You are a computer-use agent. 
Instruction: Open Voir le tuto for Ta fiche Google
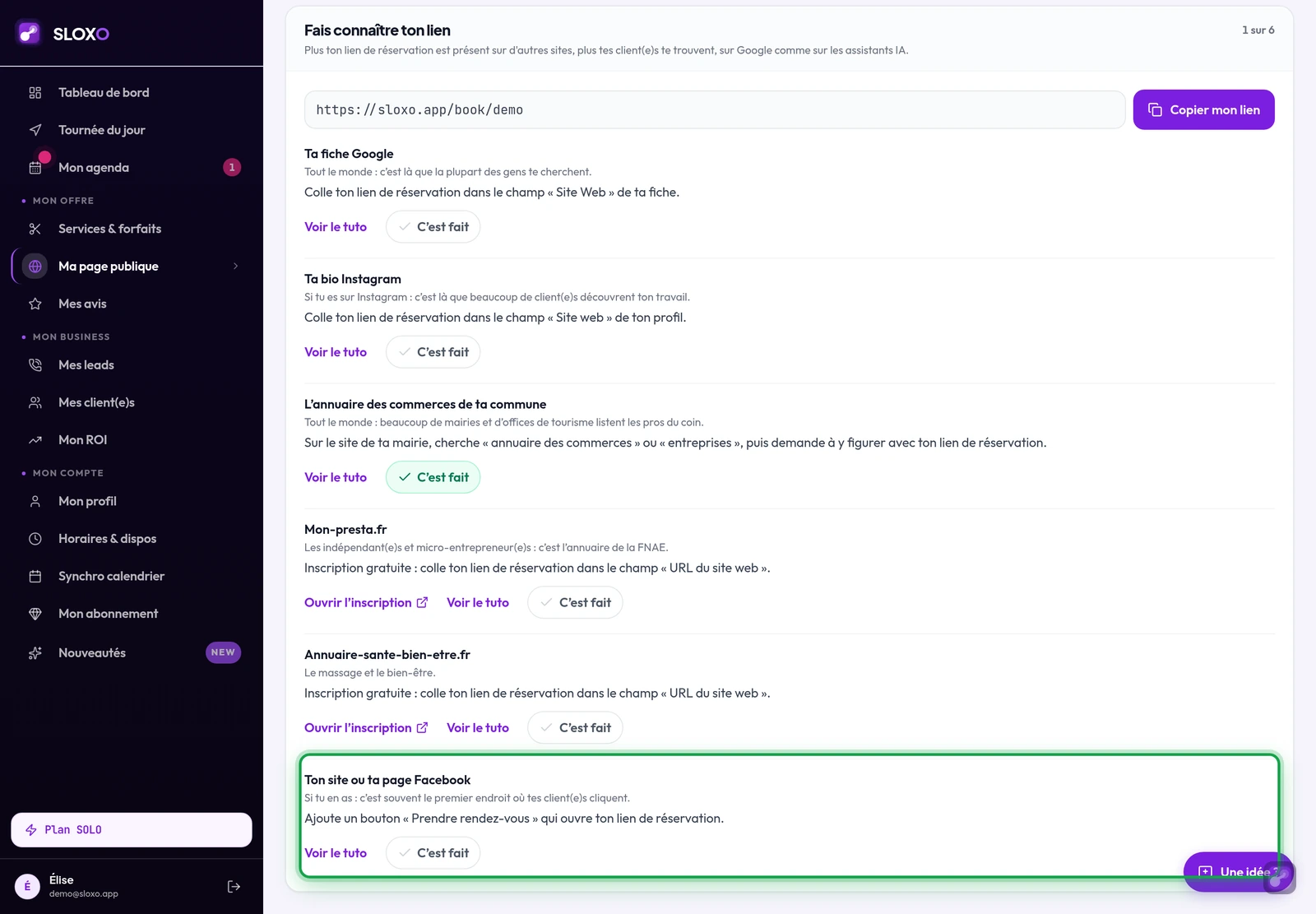tap(336, 227)
